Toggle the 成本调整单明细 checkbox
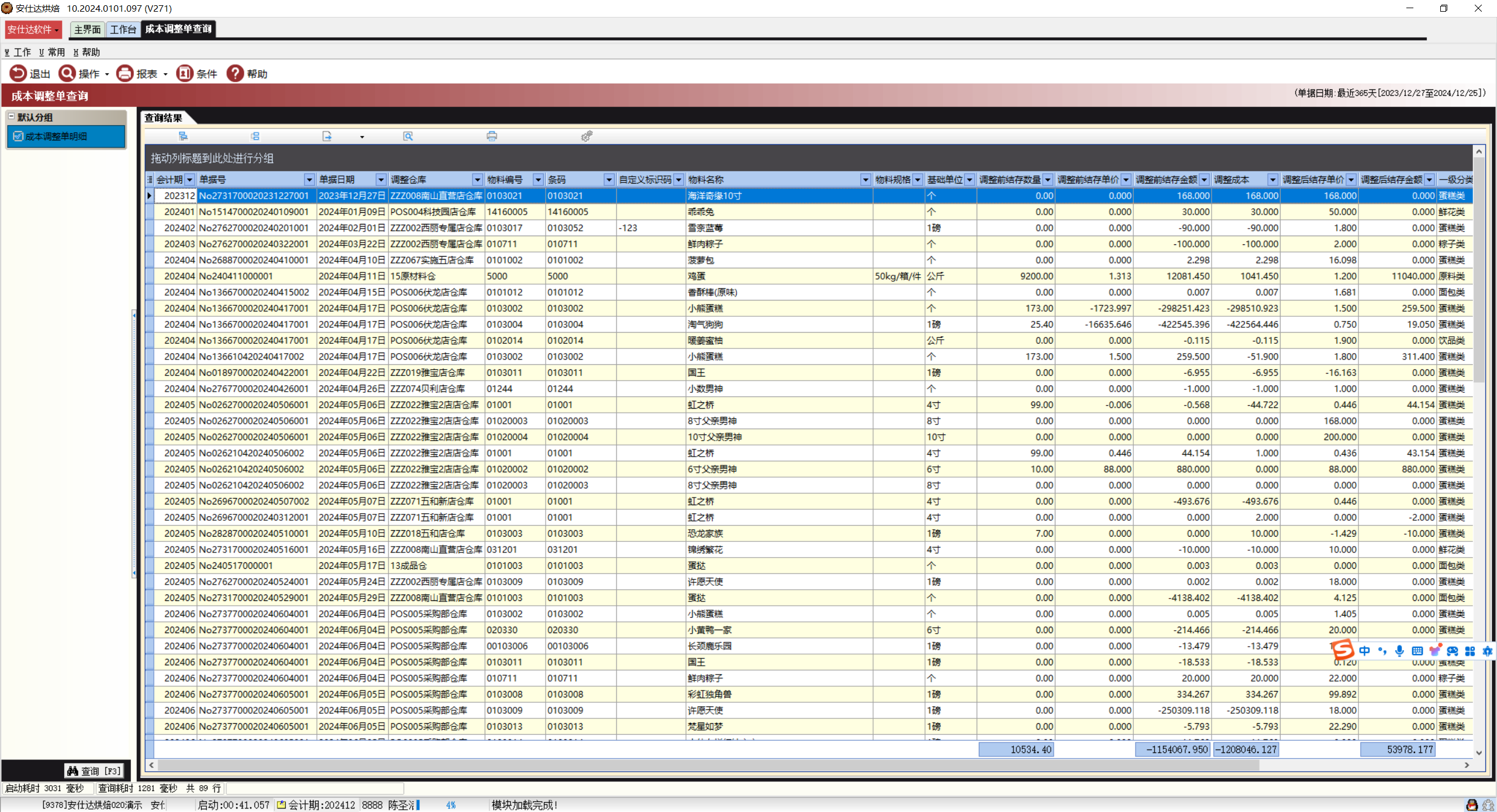Image resolution: width=1497 pixels, height=812 pixels. coord(18,136)
